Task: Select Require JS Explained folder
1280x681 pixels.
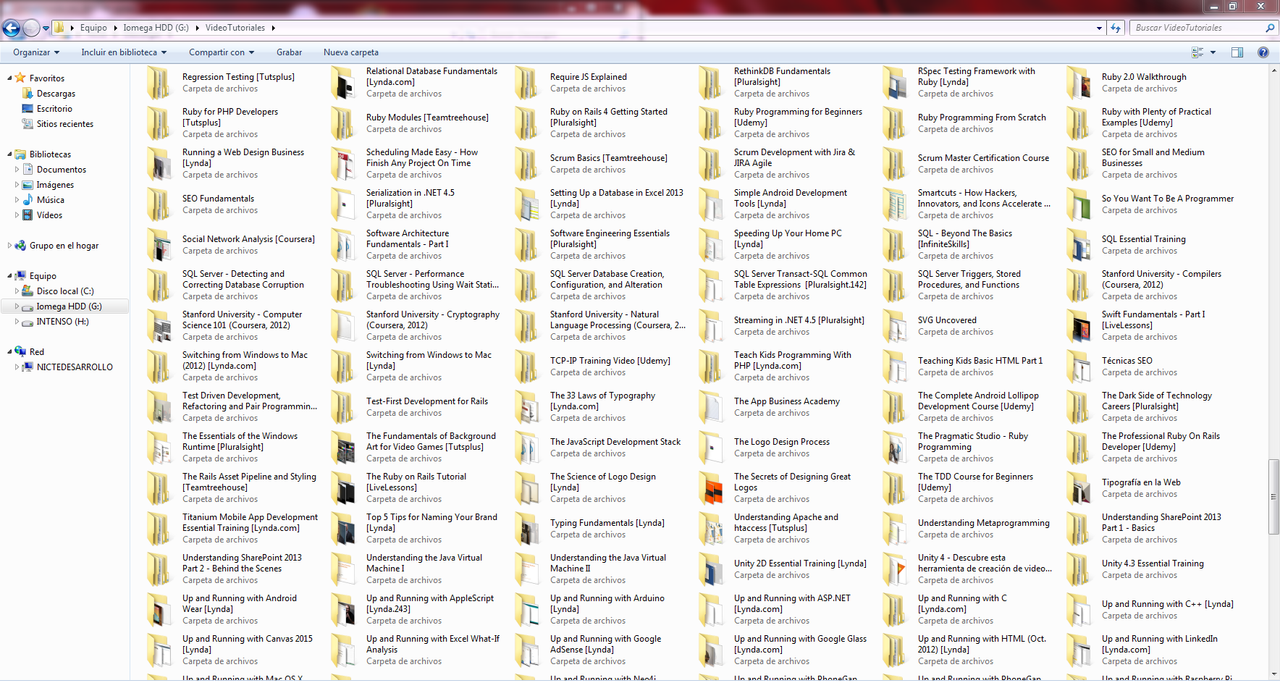Action: (x=602, y=83)
